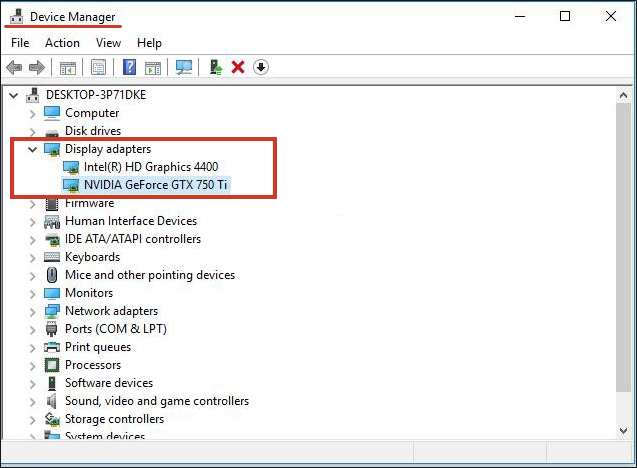Select the Software devices label
This screenshot has width=637, height=468.
point(109,383)
